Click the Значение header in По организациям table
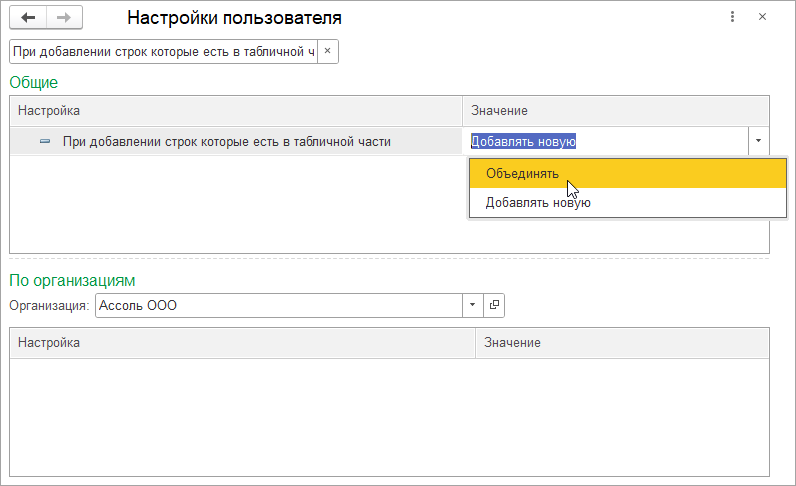Screen dimensions: 796x486 [x=622, y=343]
